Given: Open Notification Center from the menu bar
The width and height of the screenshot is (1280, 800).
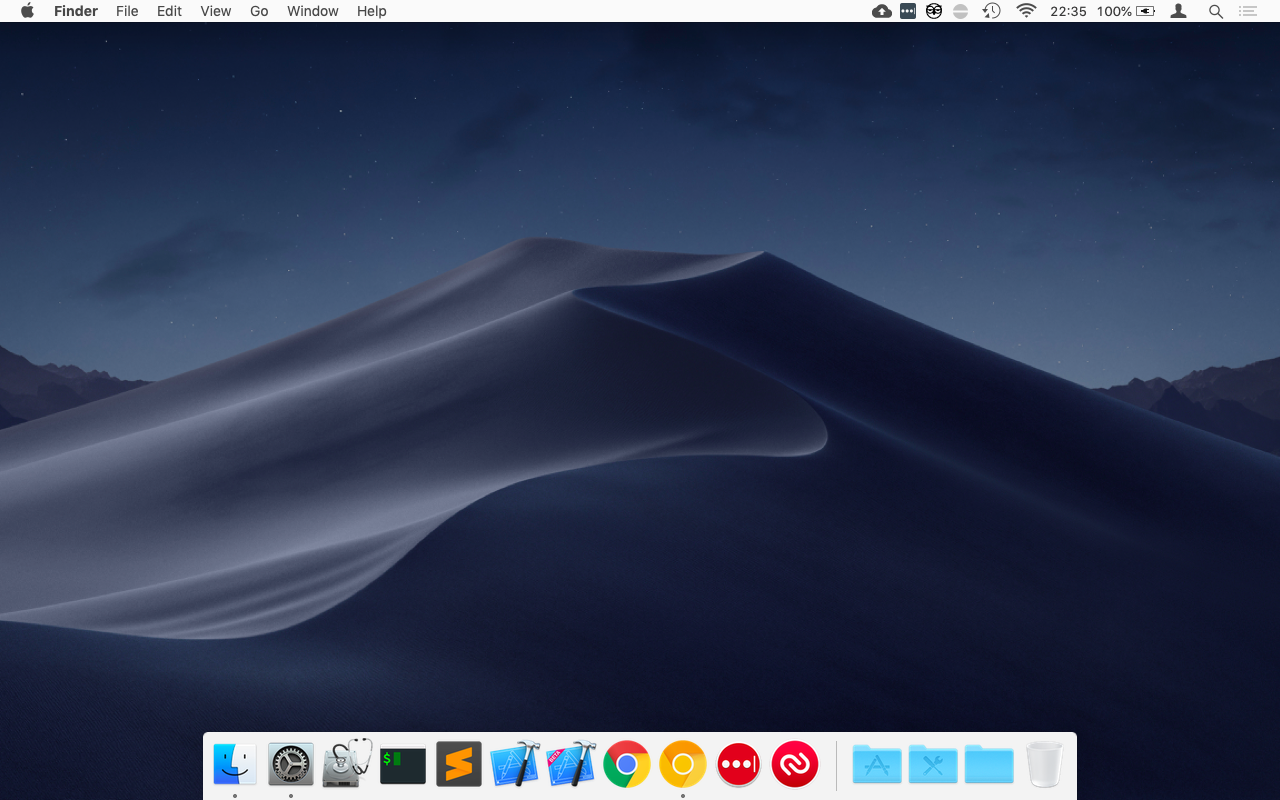Looking at the screenshot, I should (1247, 11).
